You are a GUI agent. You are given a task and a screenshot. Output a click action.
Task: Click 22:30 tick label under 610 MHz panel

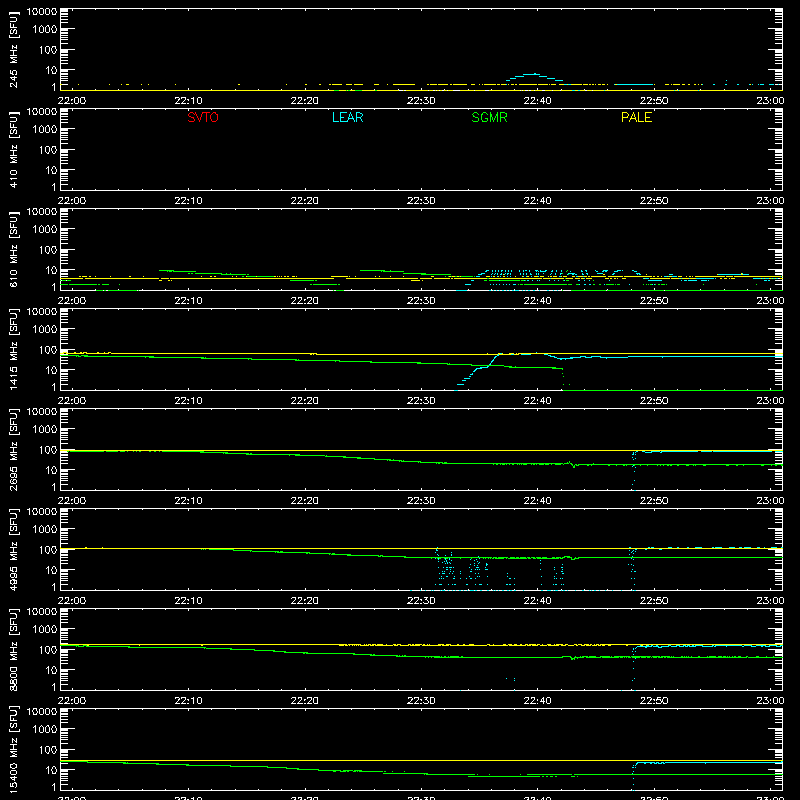pyautogui.click(x=421, y=301)
